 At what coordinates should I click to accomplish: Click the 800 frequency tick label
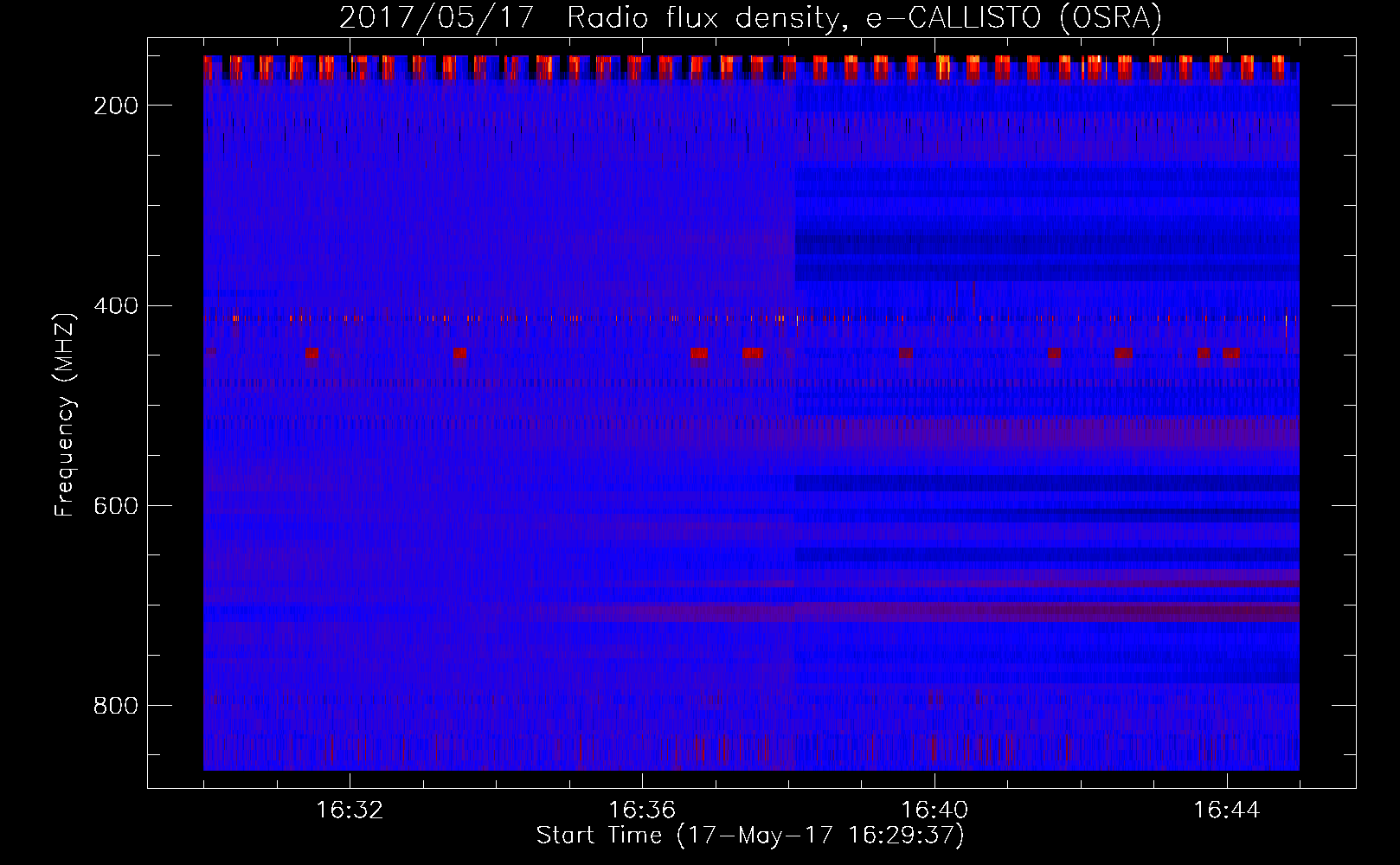[116, 706]
